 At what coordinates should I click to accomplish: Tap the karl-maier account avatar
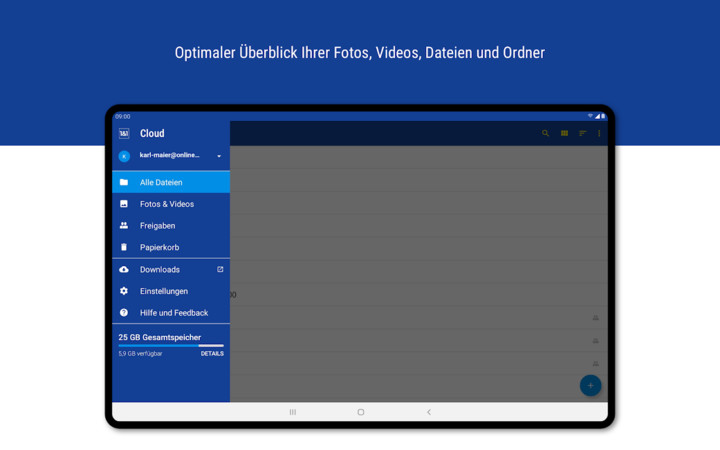(x=124, y=156)
